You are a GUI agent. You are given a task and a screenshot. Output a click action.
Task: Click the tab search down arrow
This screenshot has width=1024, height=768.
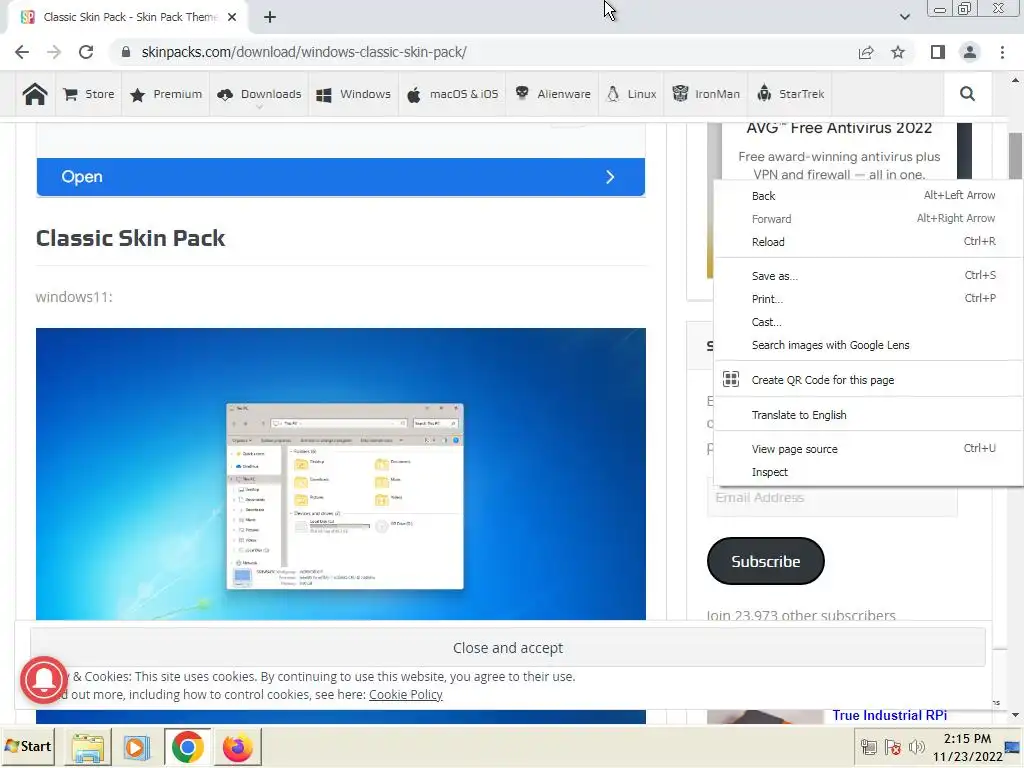point(904,17)
